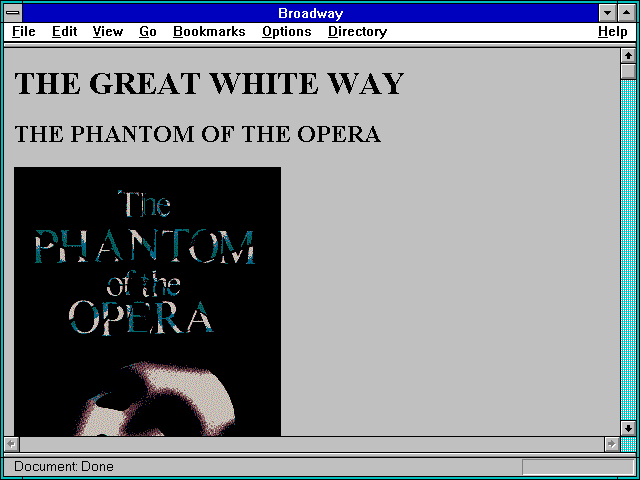Open the Help menu
The image size is (640, 480).
(x=613, y=32)
